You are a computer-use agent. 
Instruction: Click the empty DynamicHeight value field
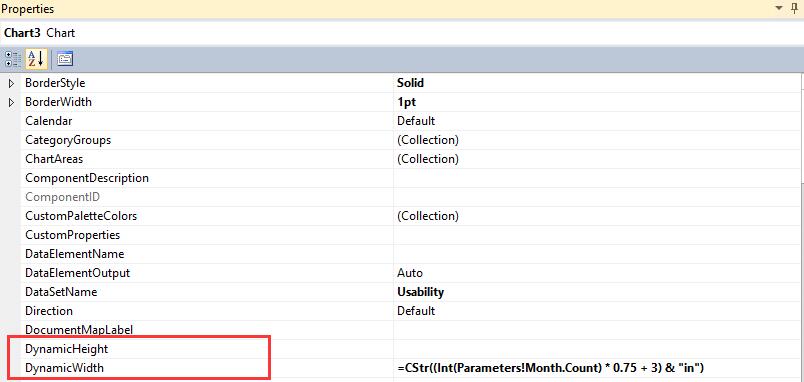pyautogui.click(x=596, y=349)
